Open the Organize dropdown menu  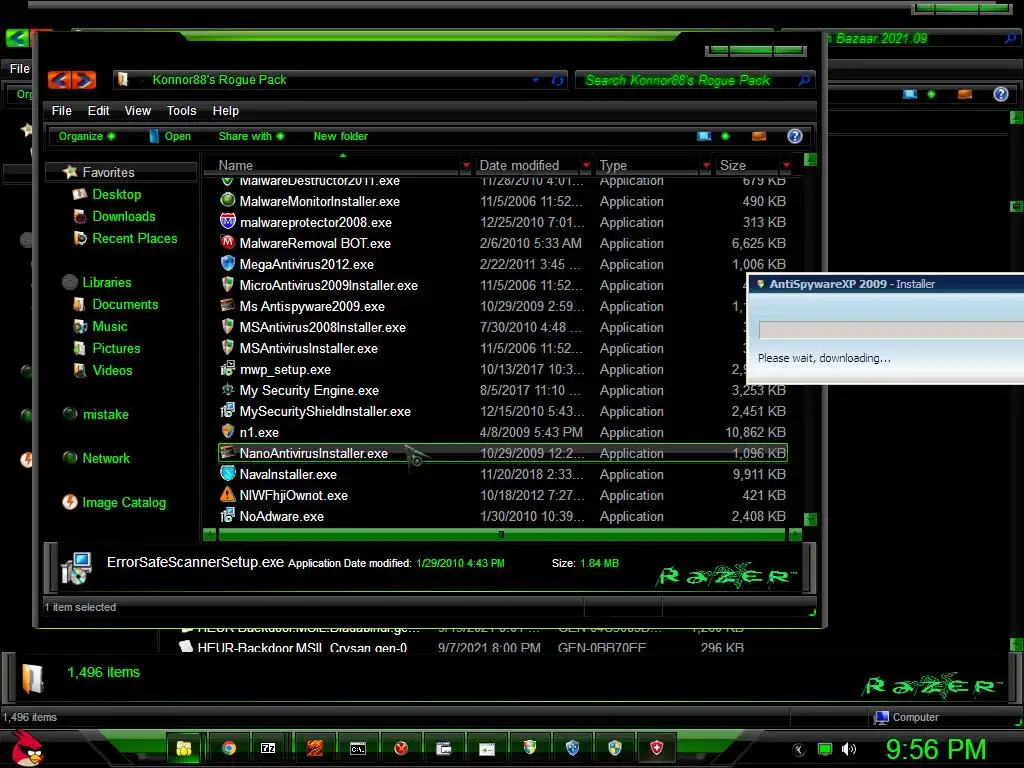86,136
